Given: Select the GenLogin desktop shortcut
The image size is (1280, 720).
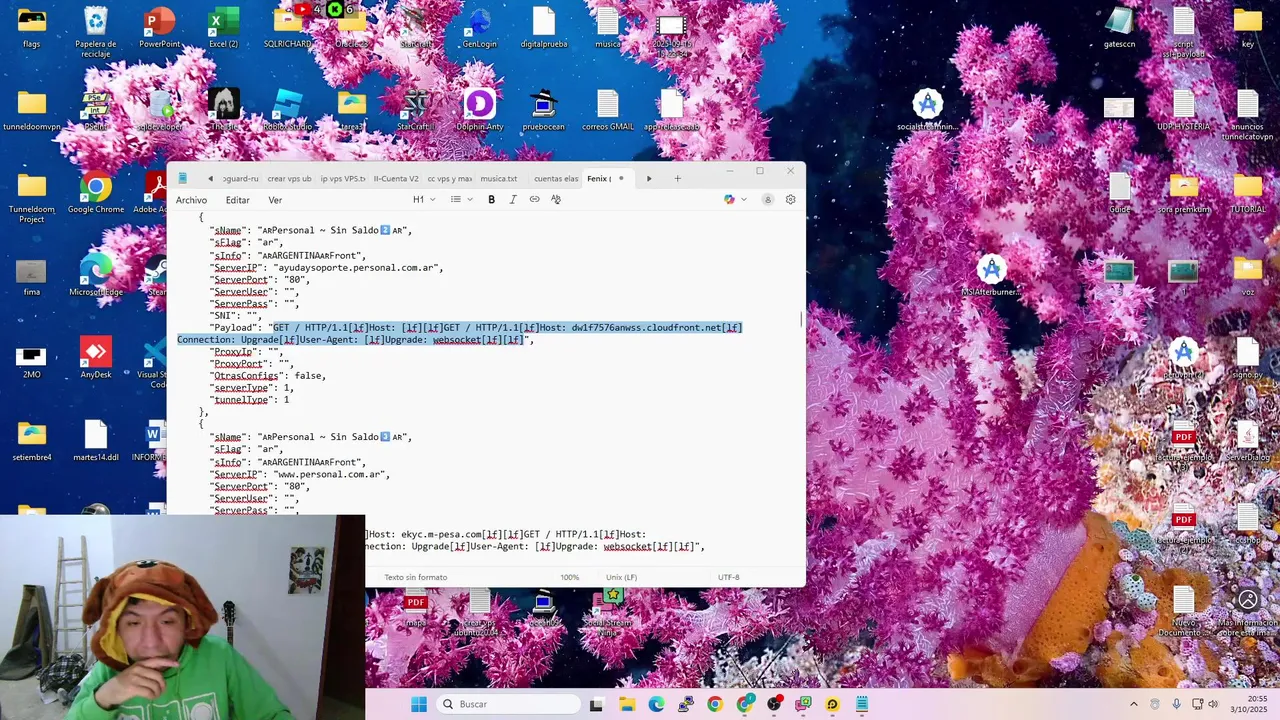Looking at the screenshot, I should [x=480, y=28].
